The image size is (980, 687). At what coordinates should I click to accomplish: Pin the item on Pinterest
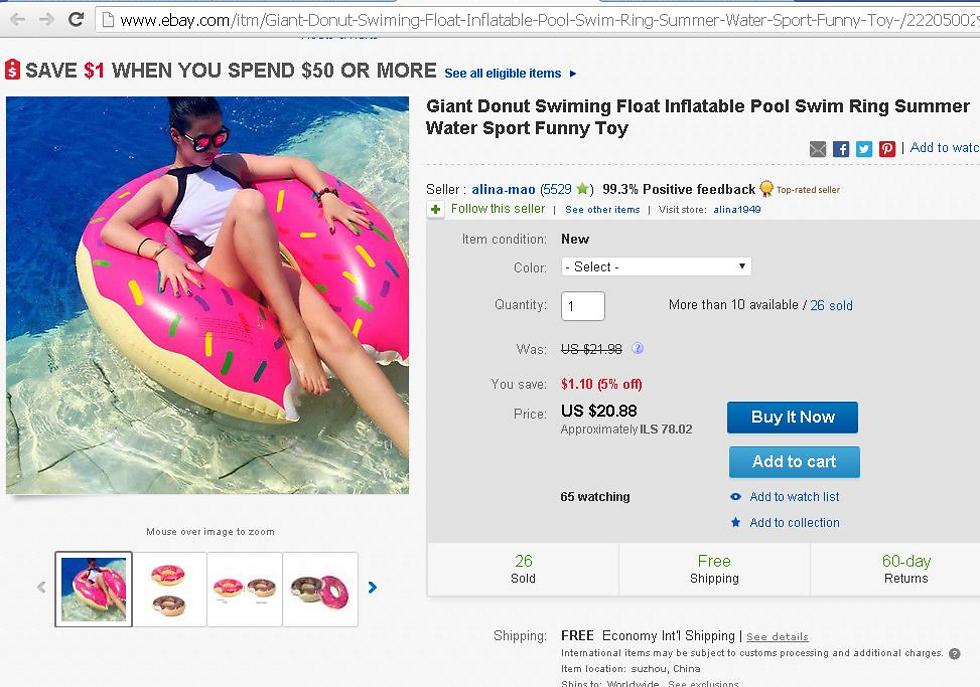(887, 149)
